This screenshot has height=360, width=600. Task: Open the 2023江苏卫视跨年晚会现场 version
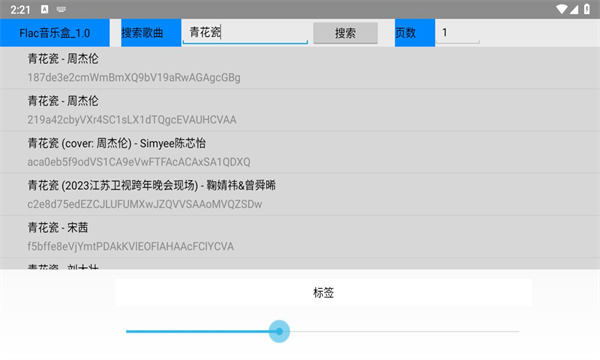[300, 194]
